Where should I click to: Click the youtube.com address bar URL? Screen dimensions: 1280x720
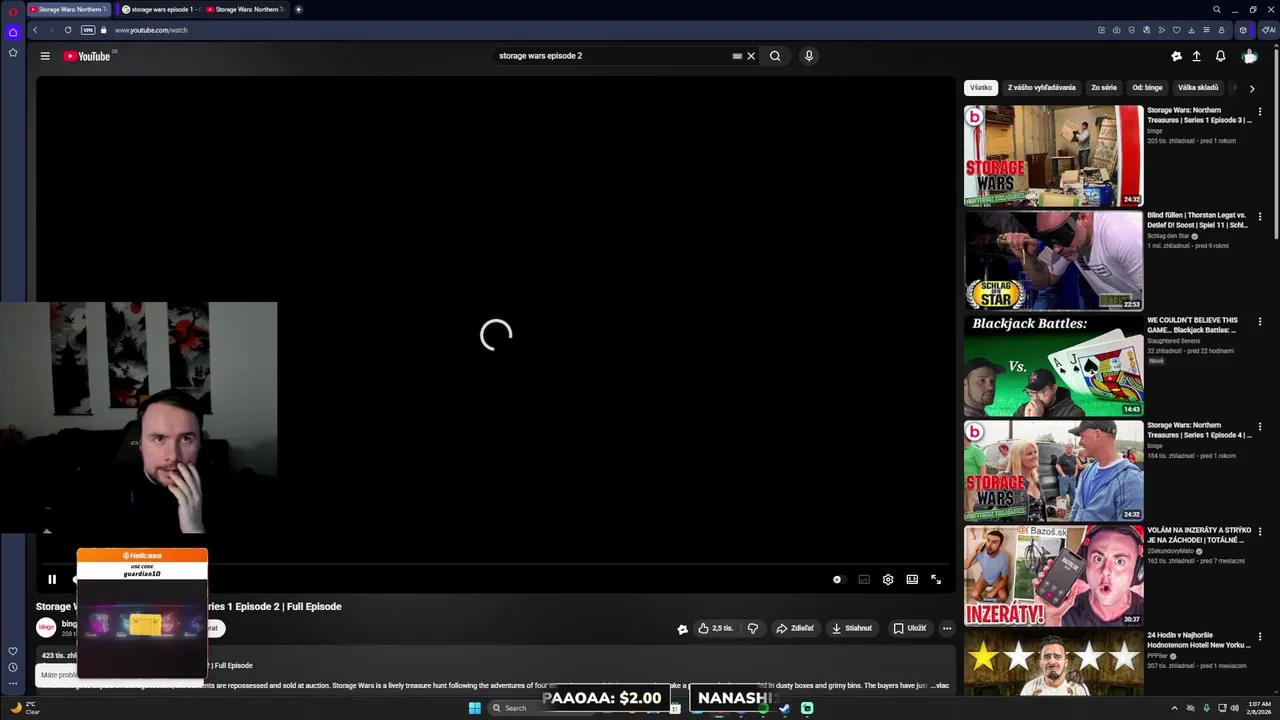pyautogui.click(x=151, y=30)
